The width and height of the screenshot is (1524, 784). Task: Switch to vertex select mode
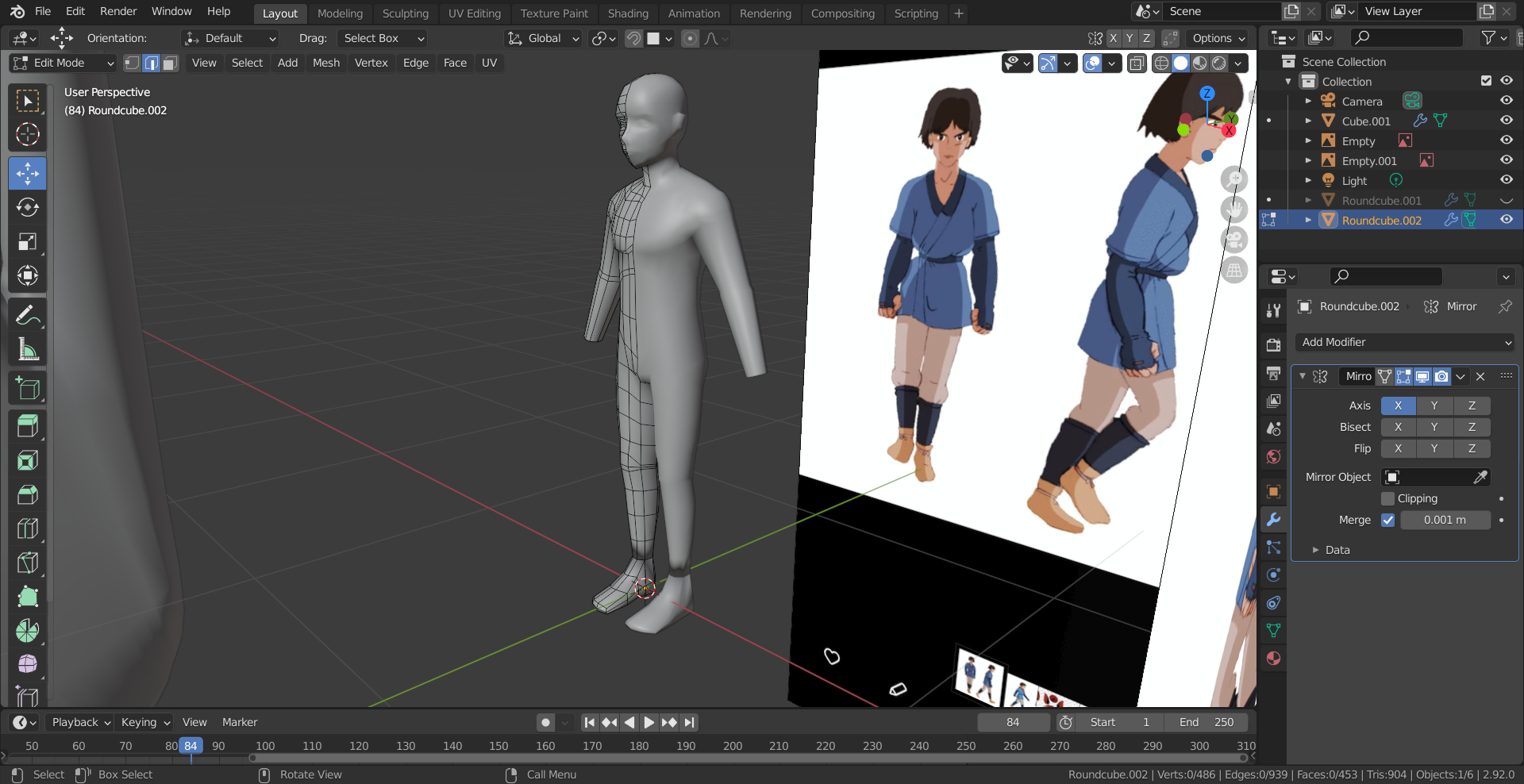[133, 63]
